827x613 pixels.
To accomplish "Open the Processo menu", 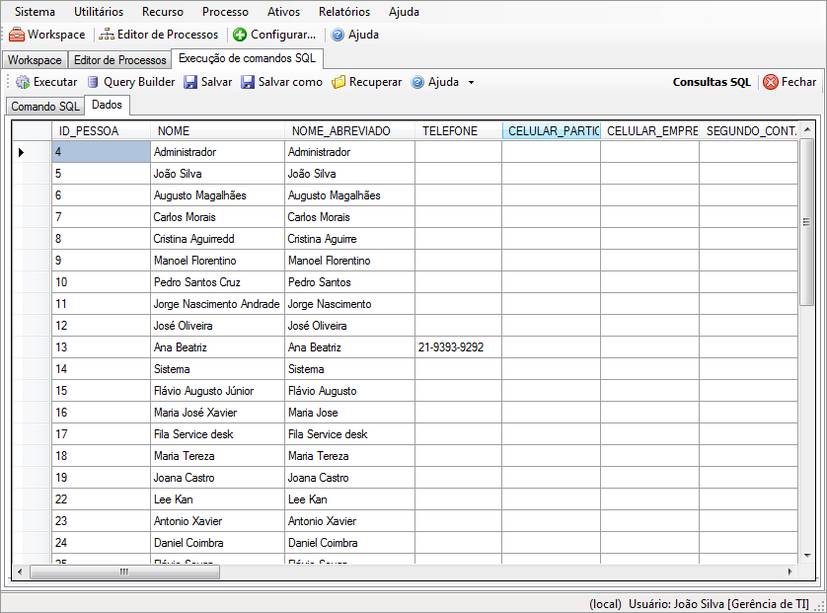I will pos(225,12).
